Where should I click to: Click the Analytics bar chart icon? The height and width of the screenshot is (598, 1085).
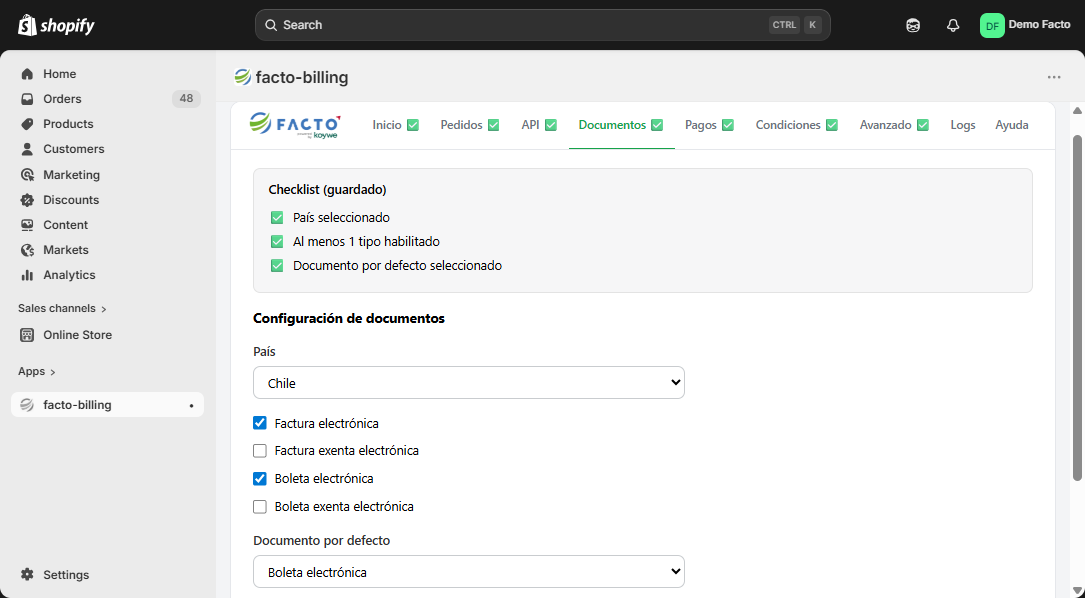click(x=27, y=275)
